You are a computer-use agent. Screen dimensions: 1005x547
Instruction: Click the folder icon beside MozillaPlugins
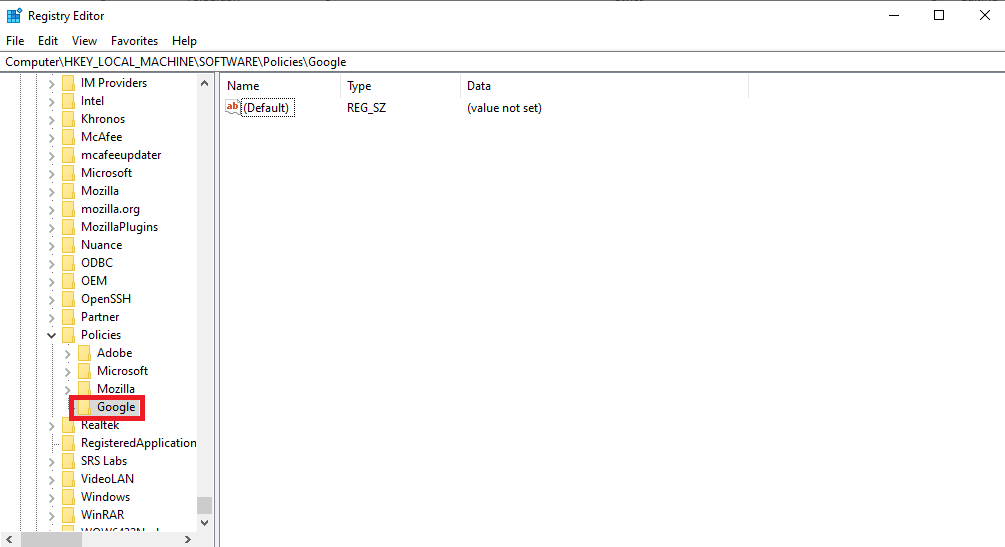pos(69,227)
